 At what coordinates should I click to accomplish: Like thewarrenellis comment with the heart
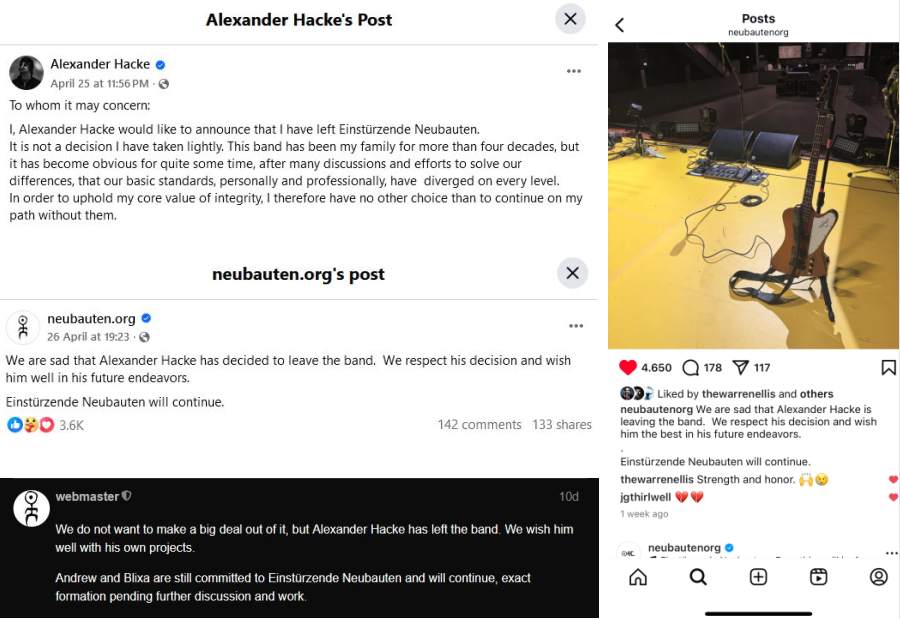(x=893, y=479)
